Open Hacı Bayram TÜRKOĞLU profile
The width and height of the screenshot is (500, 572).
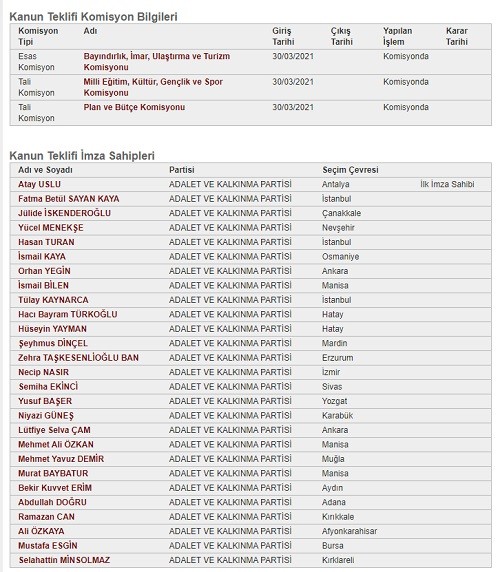click(68, 314)
